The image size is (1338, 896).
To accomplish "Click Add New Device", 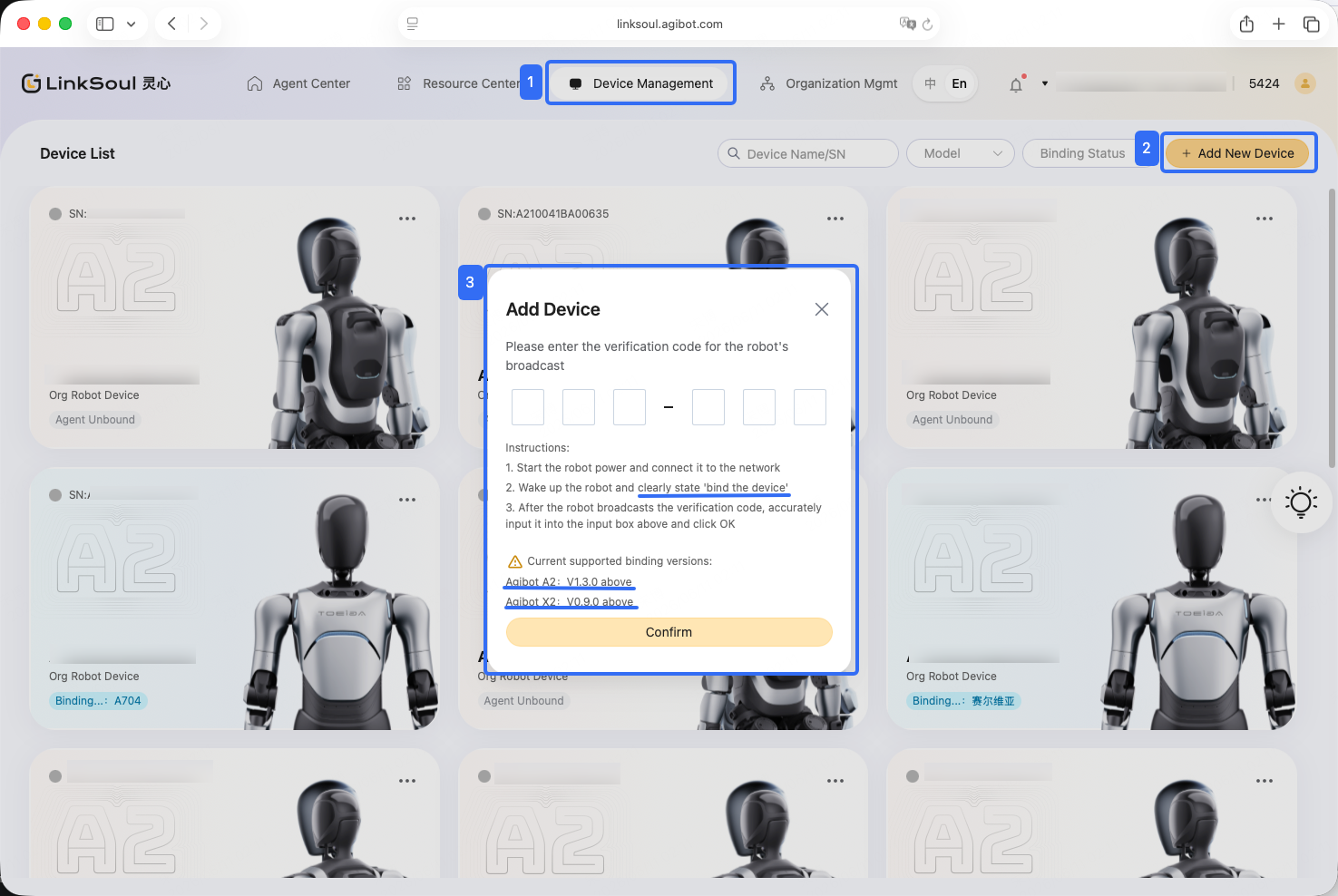I will click(1238, 153).
